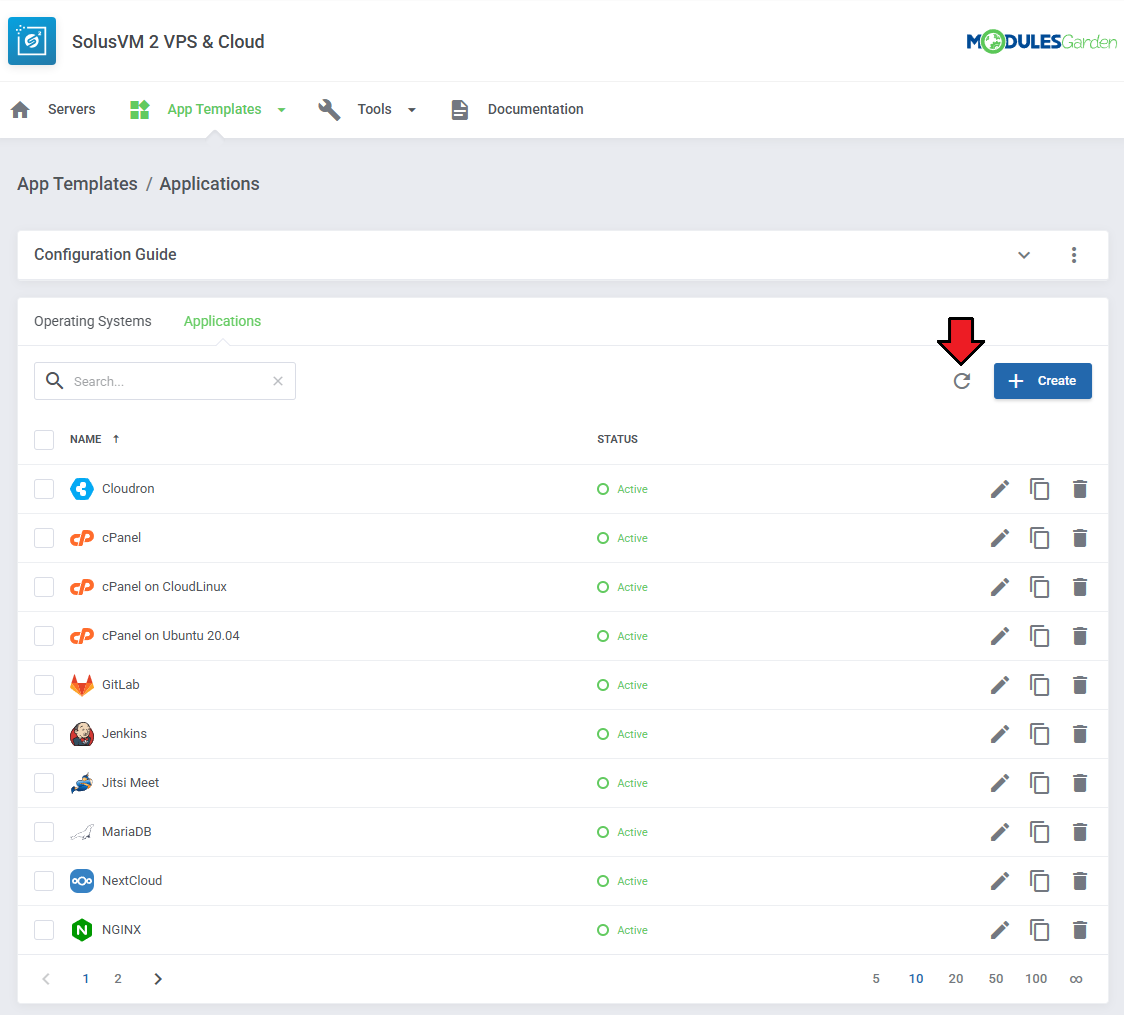Duplicate the NextCloud application
The height and width of the screenshot is (1015, 1124).
pyautogui.click(x=1039, y=881)
